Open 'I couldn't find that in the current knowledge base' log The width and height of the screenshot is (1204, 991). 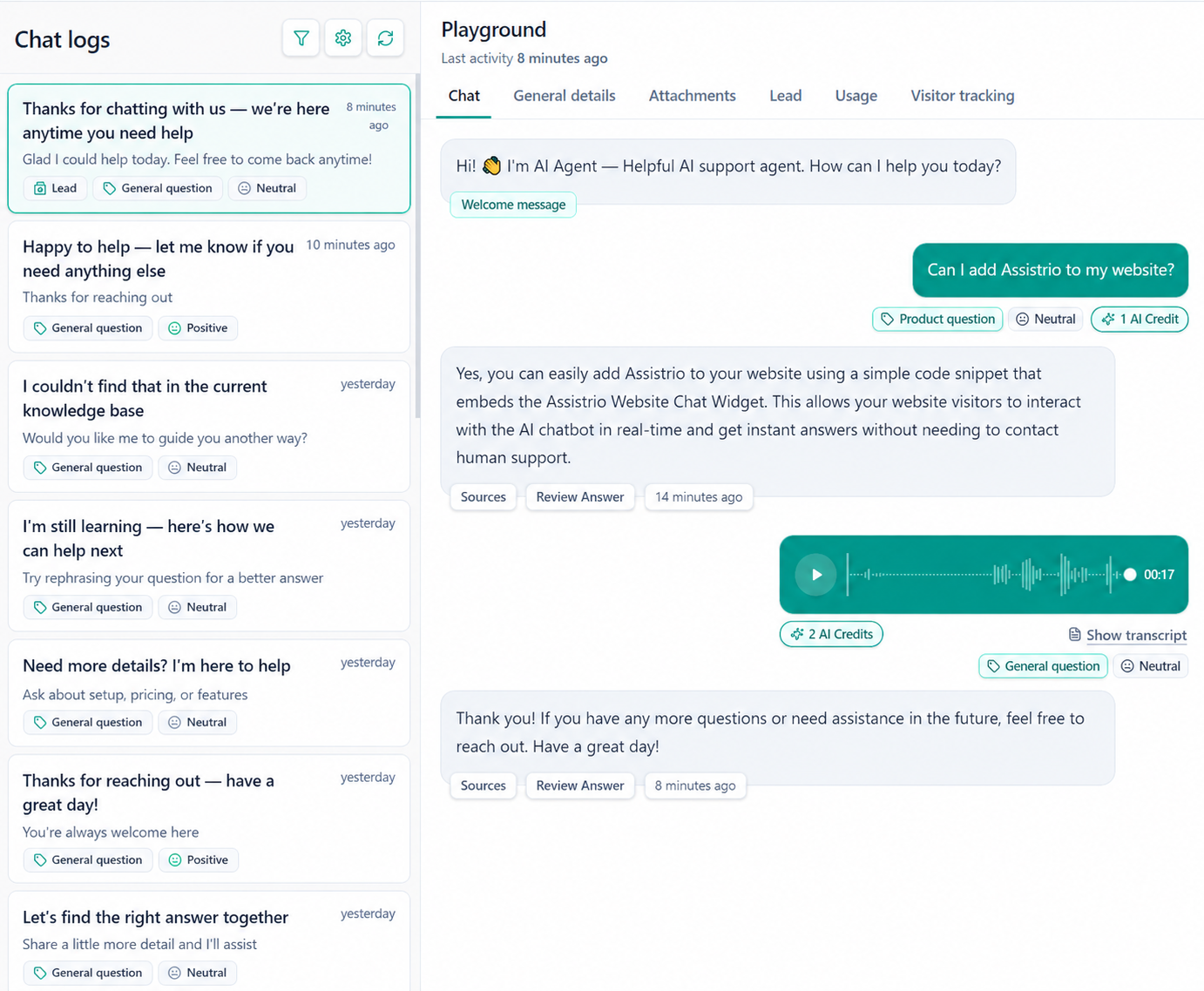(x=209, y=426)
